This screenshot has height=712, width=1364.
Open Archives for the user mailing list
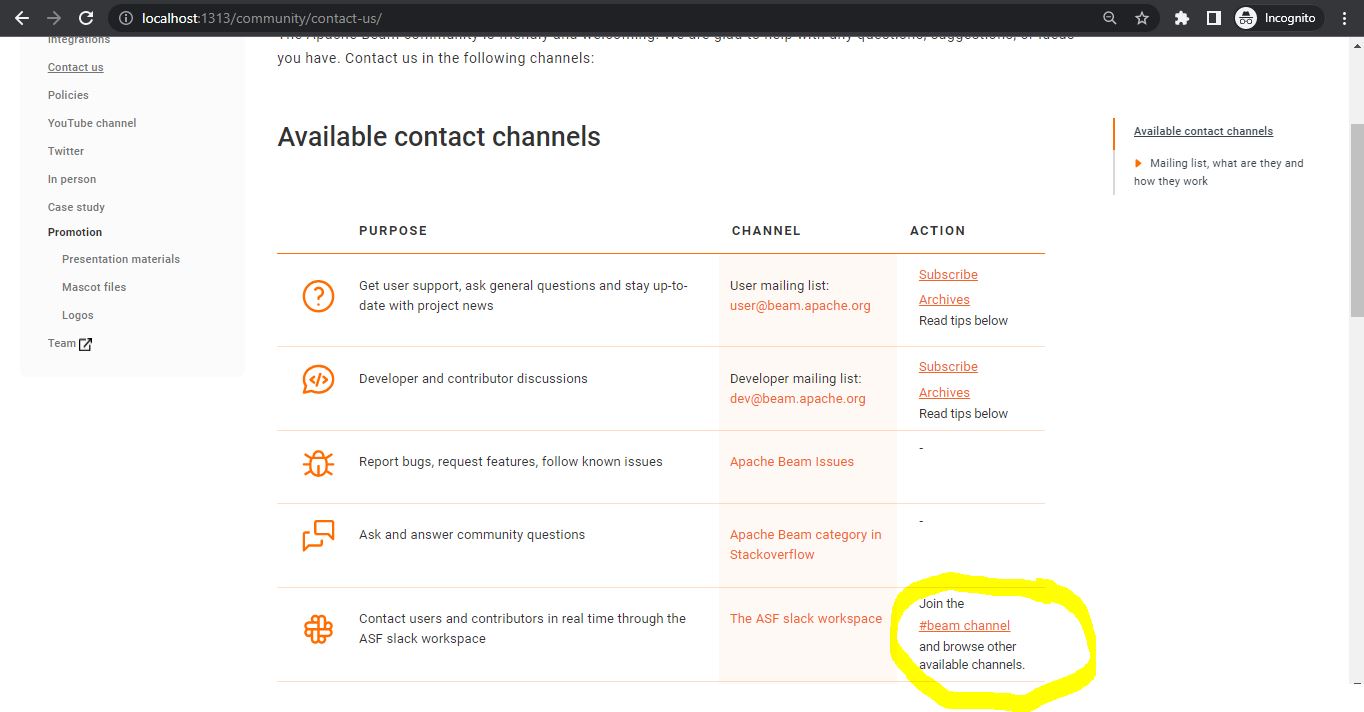click(x=944, y=300)
